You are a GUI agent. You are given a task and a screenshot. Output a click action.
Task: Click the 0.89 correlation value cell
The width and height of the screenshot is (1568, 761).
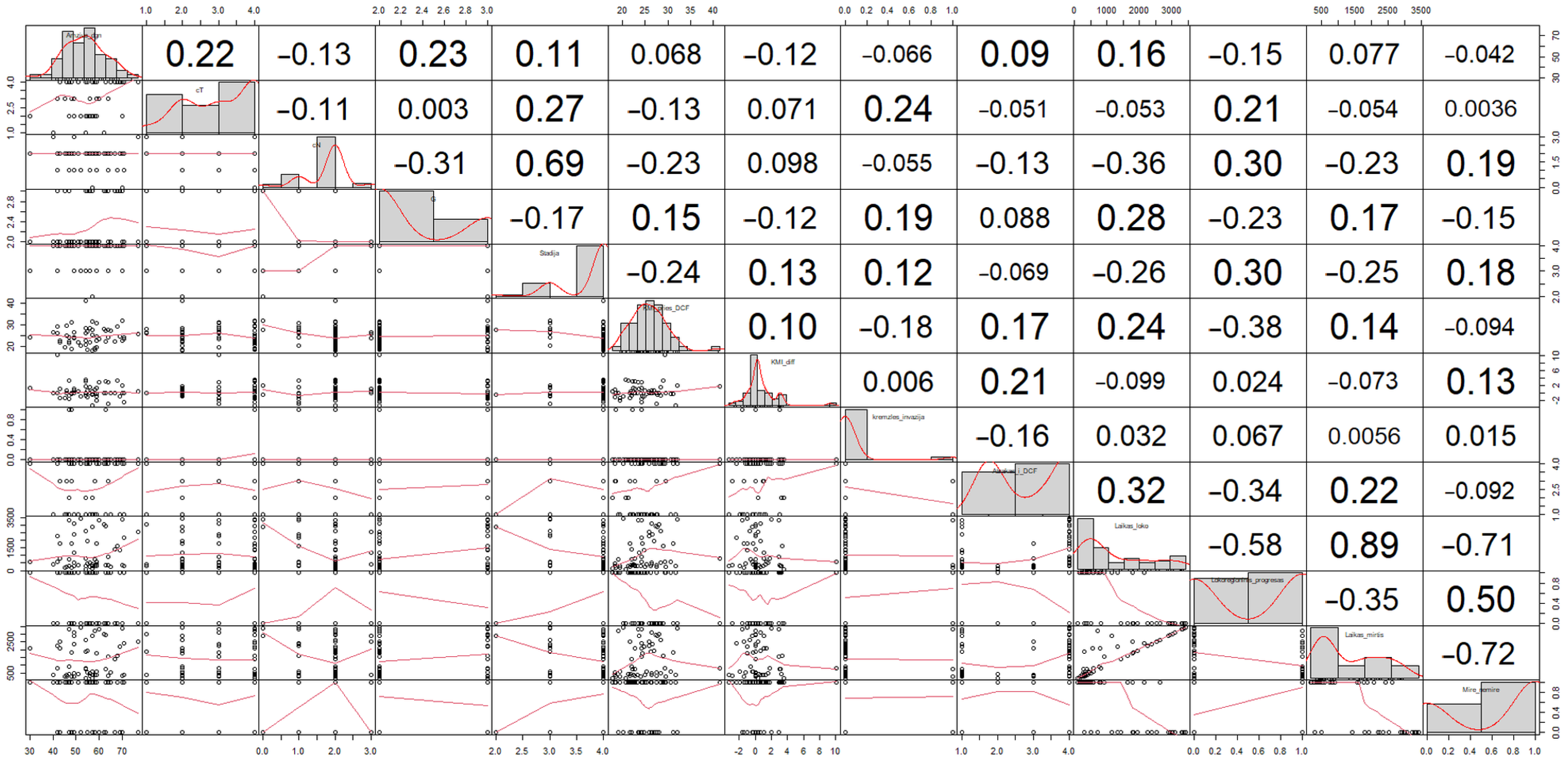coord(1364,544)
